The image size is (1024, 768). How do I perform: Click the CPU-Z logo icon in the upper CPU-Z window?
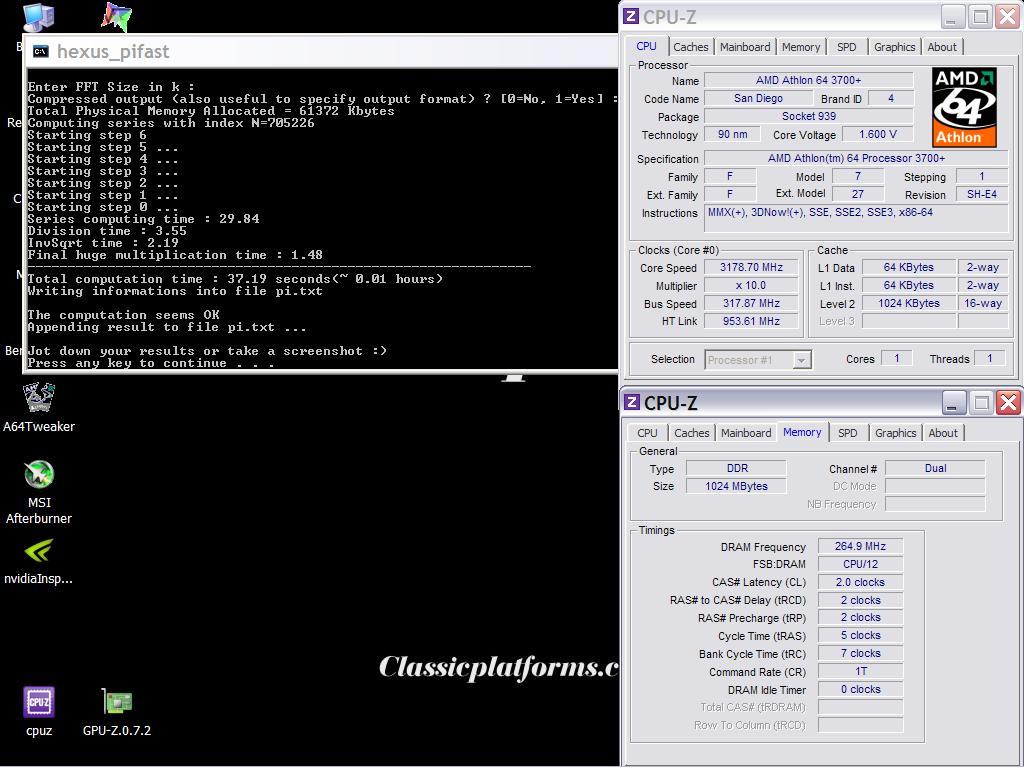click(x=631, y=16)
